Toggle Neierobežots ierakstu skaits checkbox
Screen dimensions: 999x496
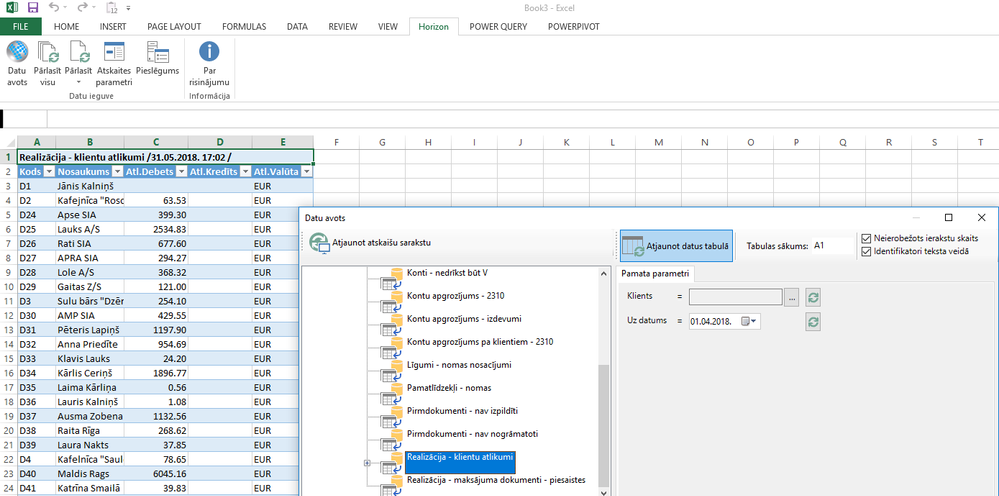pos(866,238)
